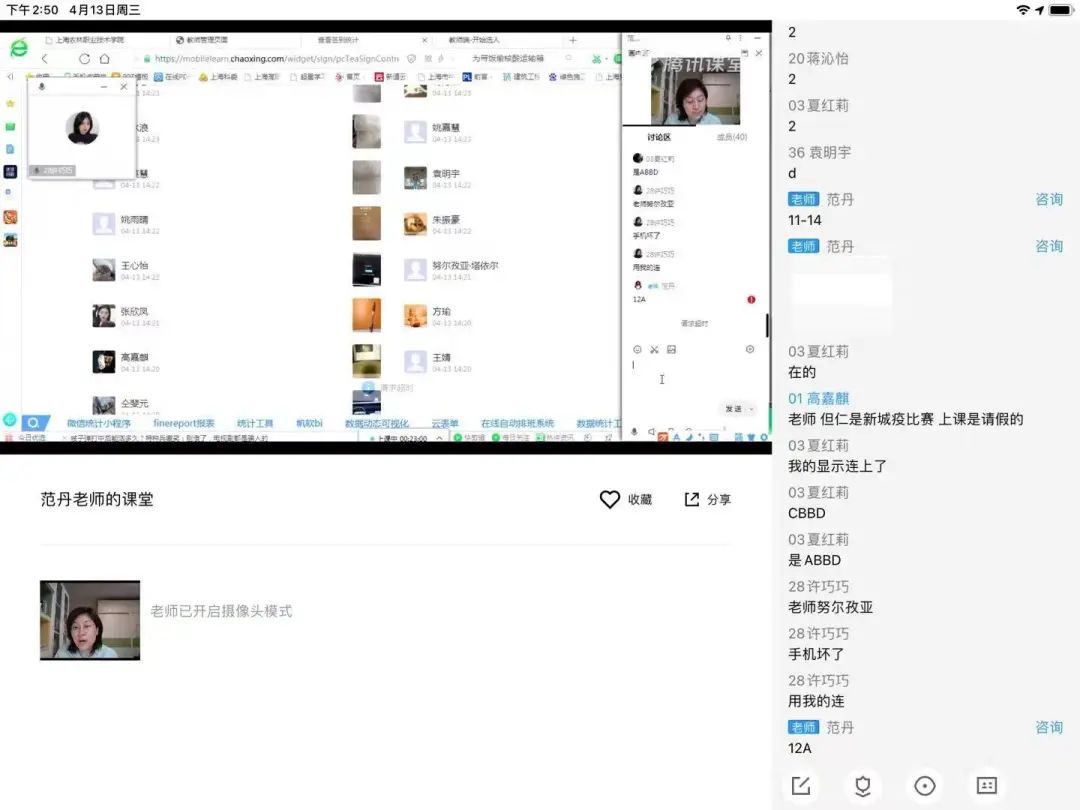Click the red error icon beside 12A
This screenshot has height=810, width=1080.
pyautogui.click(x=751, y=299)
